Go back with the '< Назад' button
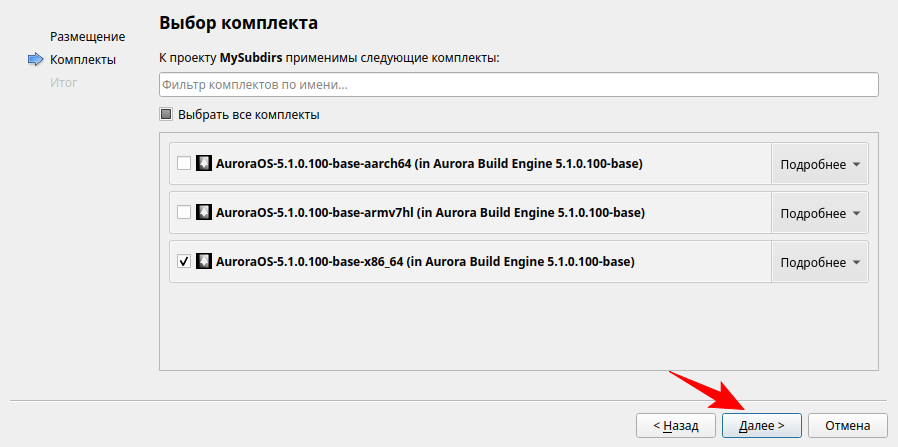 pos(676,425)
